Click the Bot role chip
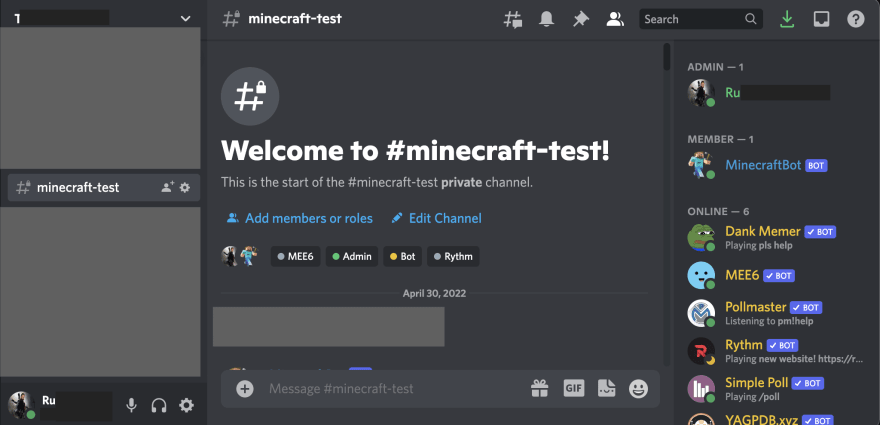 coord(402,257)
